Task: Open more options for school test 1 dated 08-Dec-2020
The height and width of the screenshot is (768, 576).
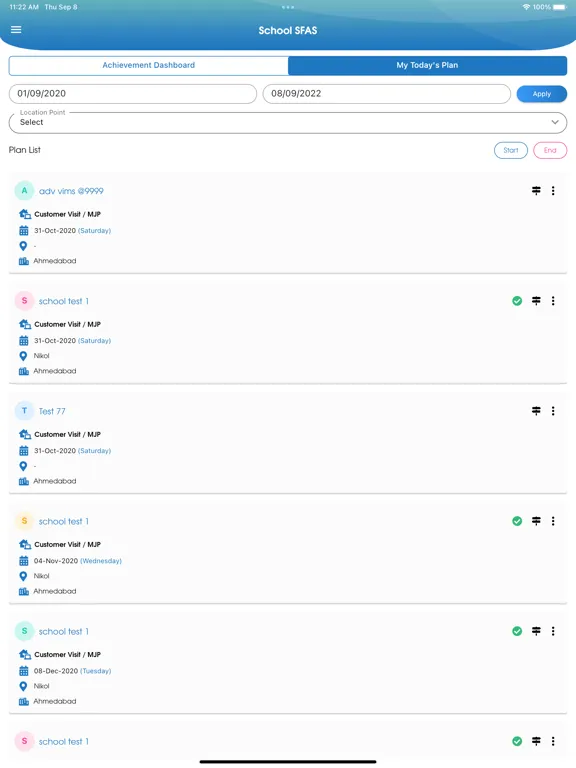Action: click(553, 631)
